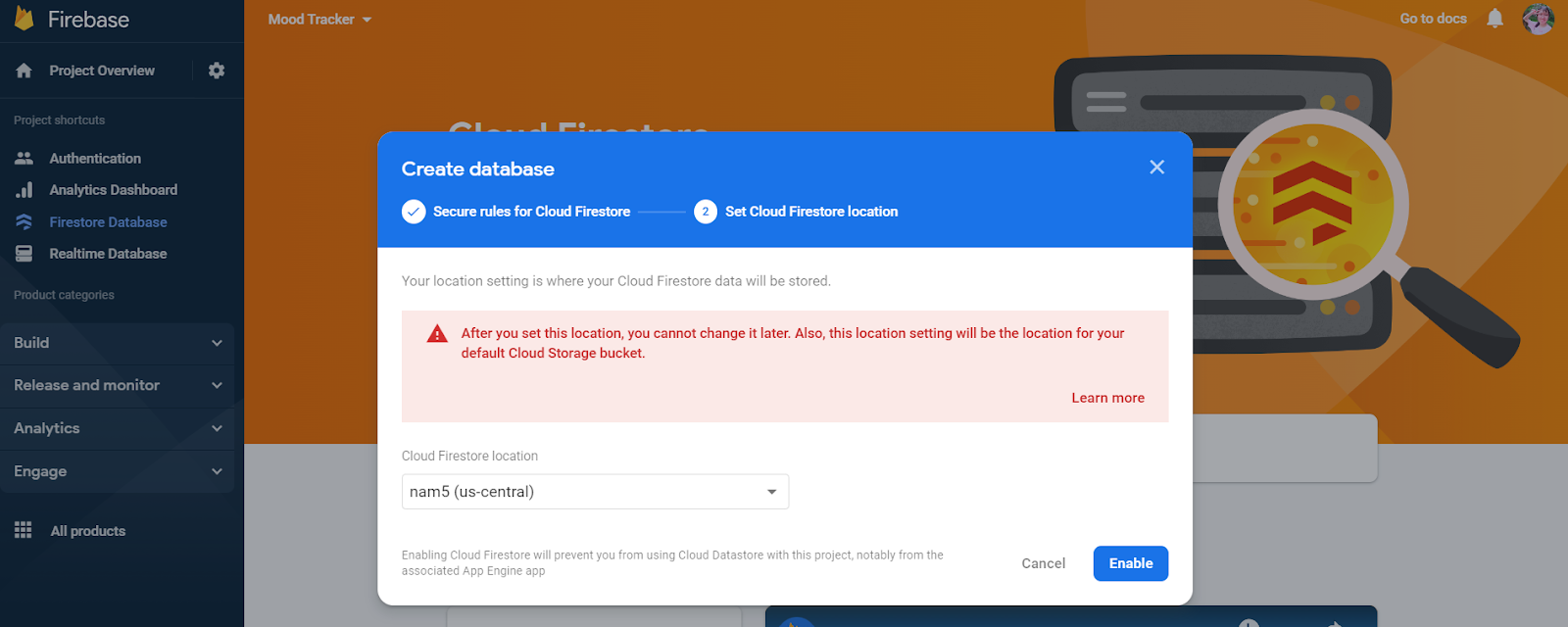
Task: Open project settings via the gear icon
Action: [216, 70]
